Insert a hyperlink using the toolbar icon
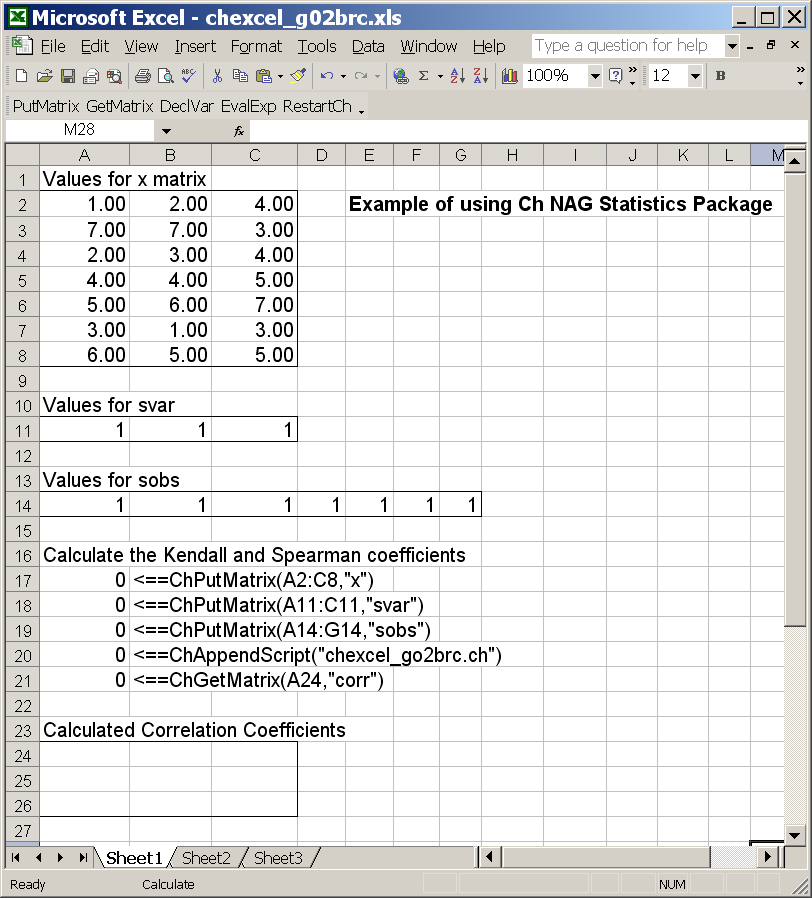This screenshot has height=898, width=812. (x=399, y=74)
